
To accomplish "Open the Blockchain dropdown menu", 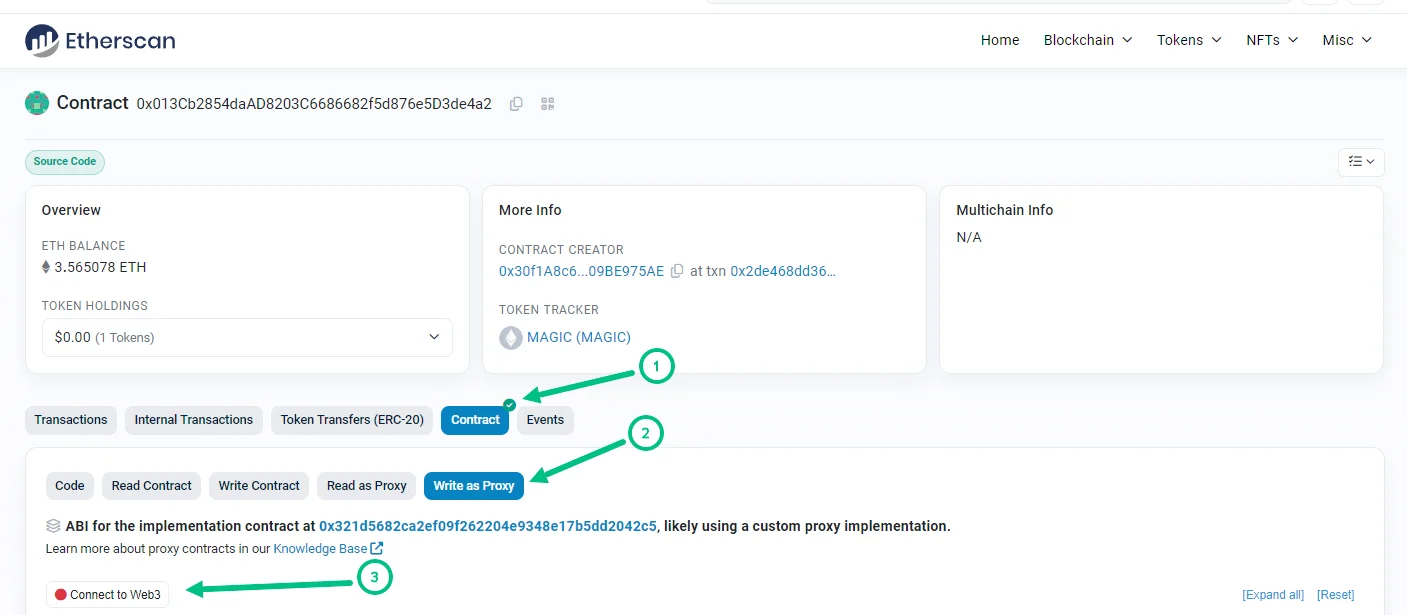I will 1088,40.
